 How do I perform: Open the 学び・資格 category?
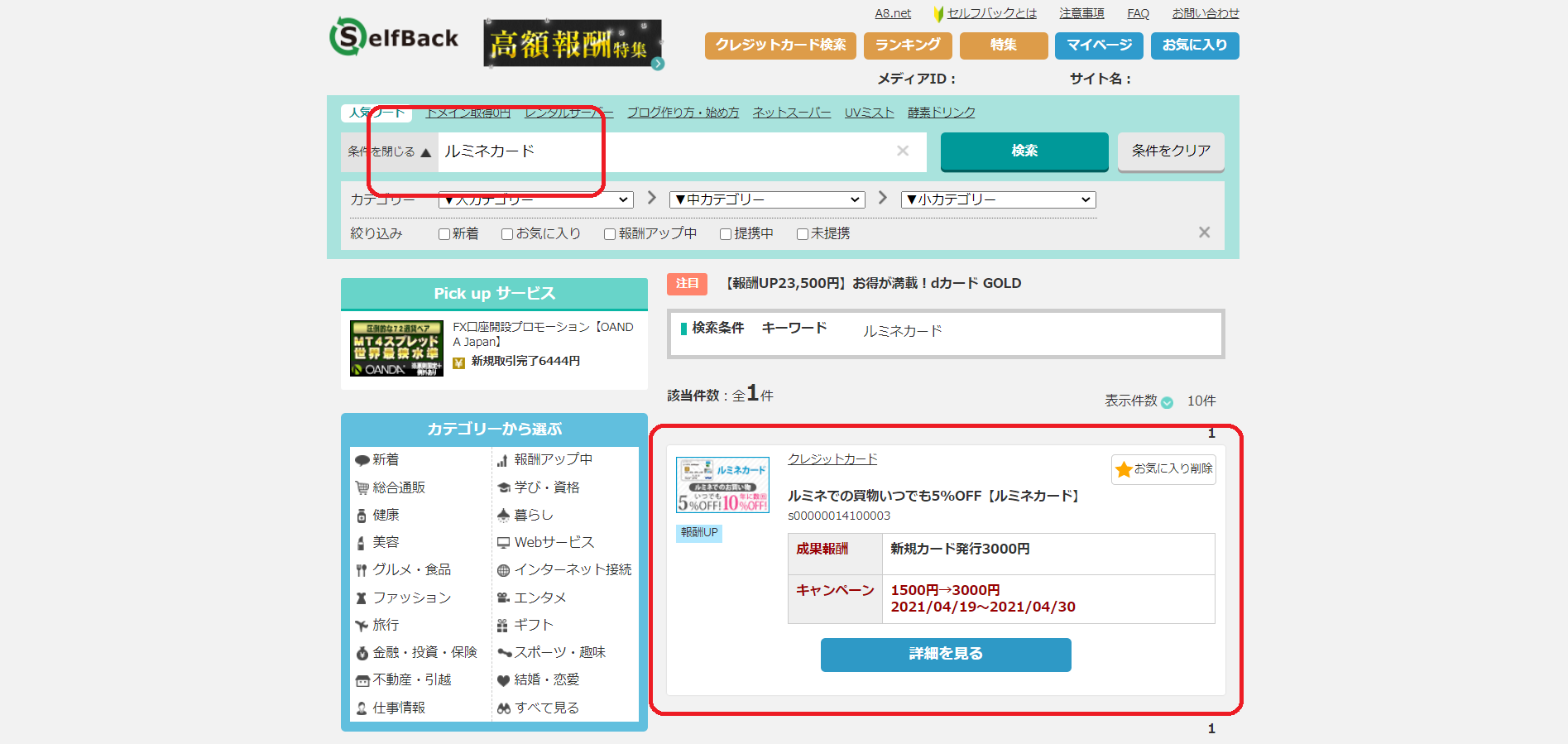pos(538,487)
